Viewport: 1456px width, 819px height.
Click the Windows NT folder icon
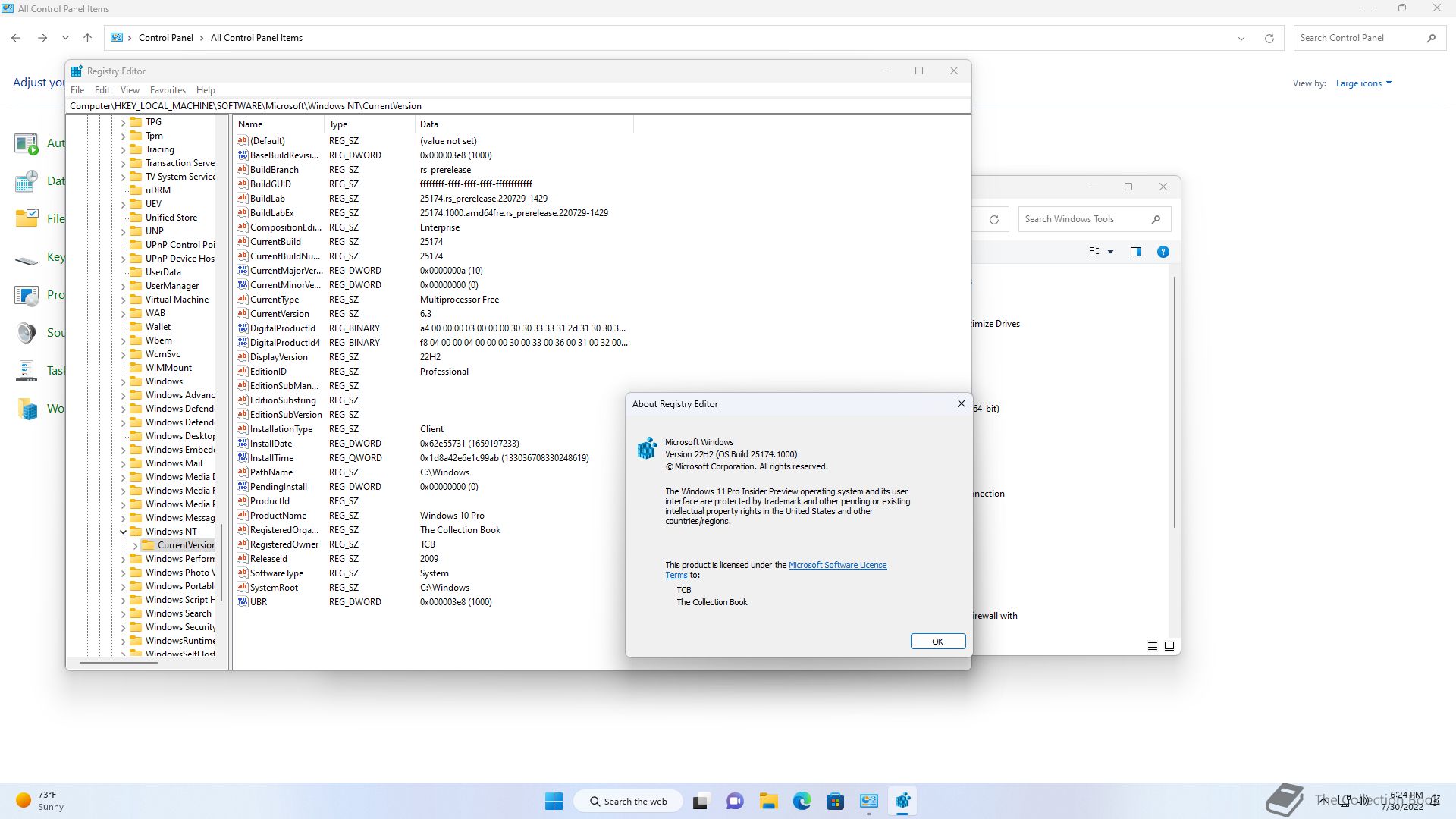(x=136, y=531)
